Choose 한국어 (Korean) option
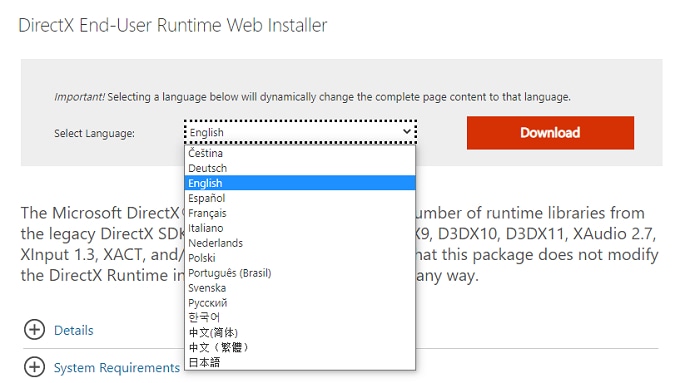Image resolution: width=700 pixels, height=383 pixels. pos(300,317)
